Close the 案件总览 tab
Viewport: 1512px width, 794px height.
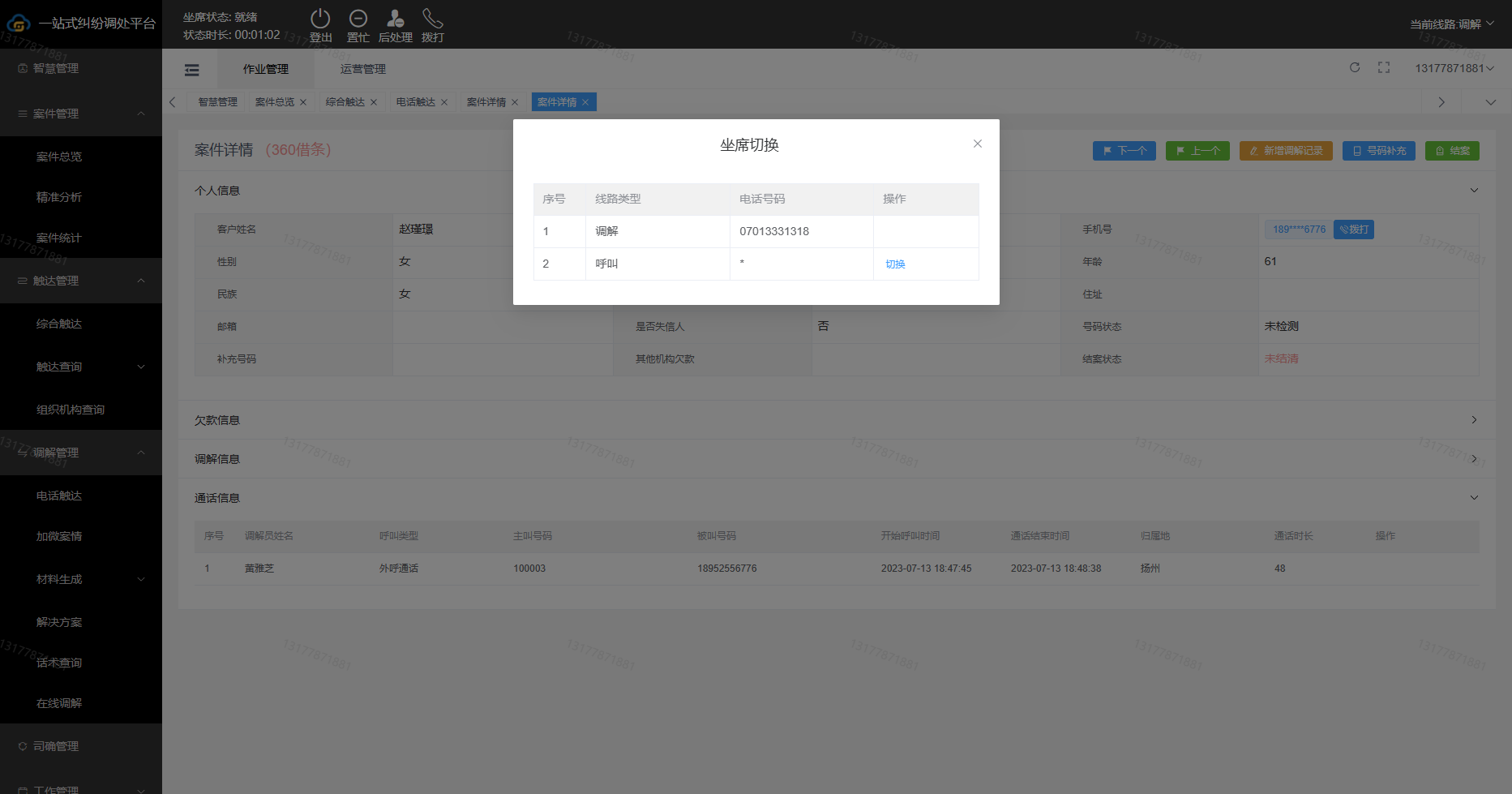pos(303,102)
